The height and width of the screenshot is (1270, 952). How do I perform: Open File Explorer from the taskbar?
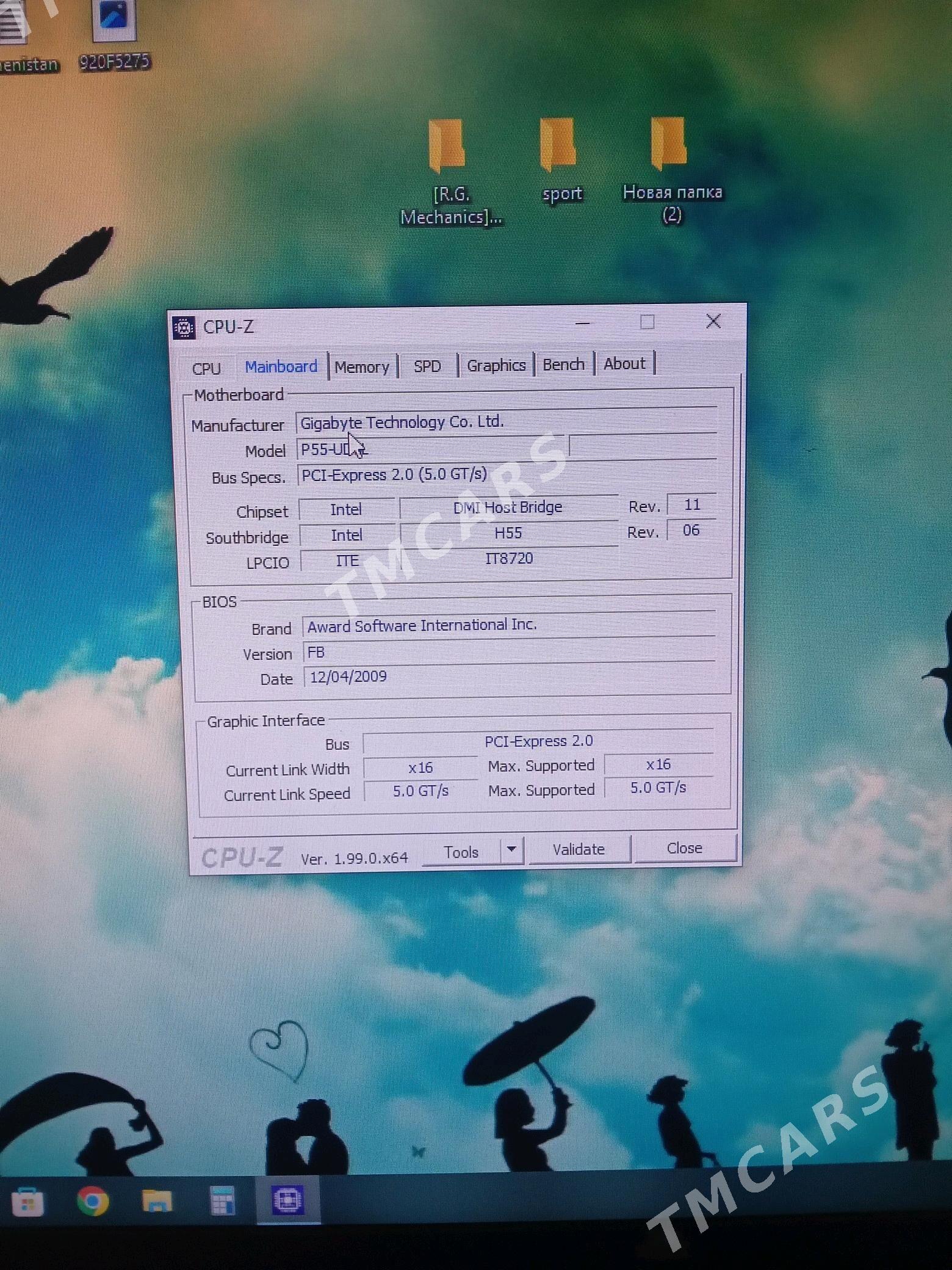coord(157,1201)
